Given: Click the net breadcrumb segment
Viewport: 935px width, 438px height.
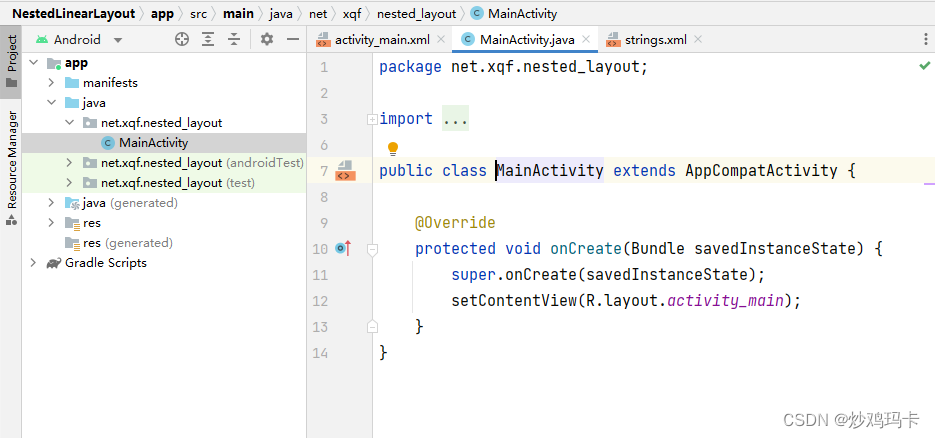Looking at the screenshot, I should pos(318,14).
